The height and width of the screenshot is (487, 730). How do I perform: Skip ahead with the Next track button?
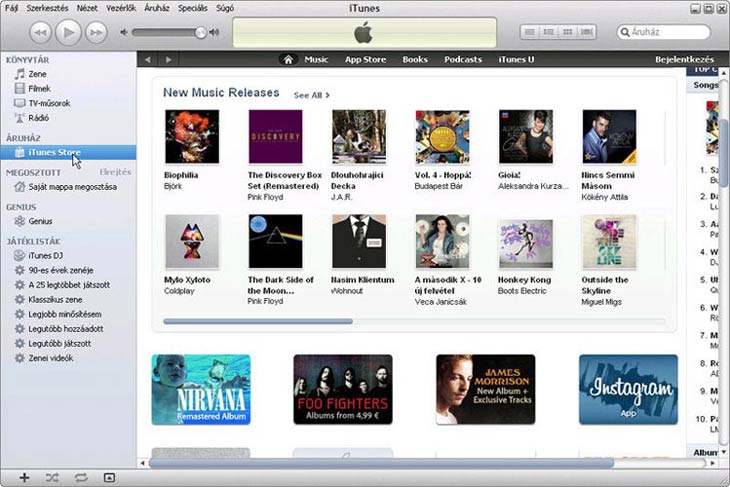point(96,33)
